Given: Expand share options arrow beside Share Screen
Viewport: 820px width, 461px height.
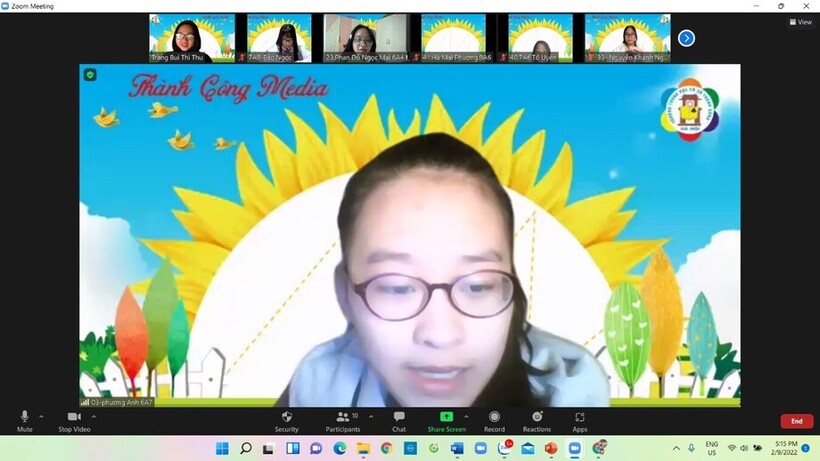Looking at the screenshot, I should click(x=466, y=416).
